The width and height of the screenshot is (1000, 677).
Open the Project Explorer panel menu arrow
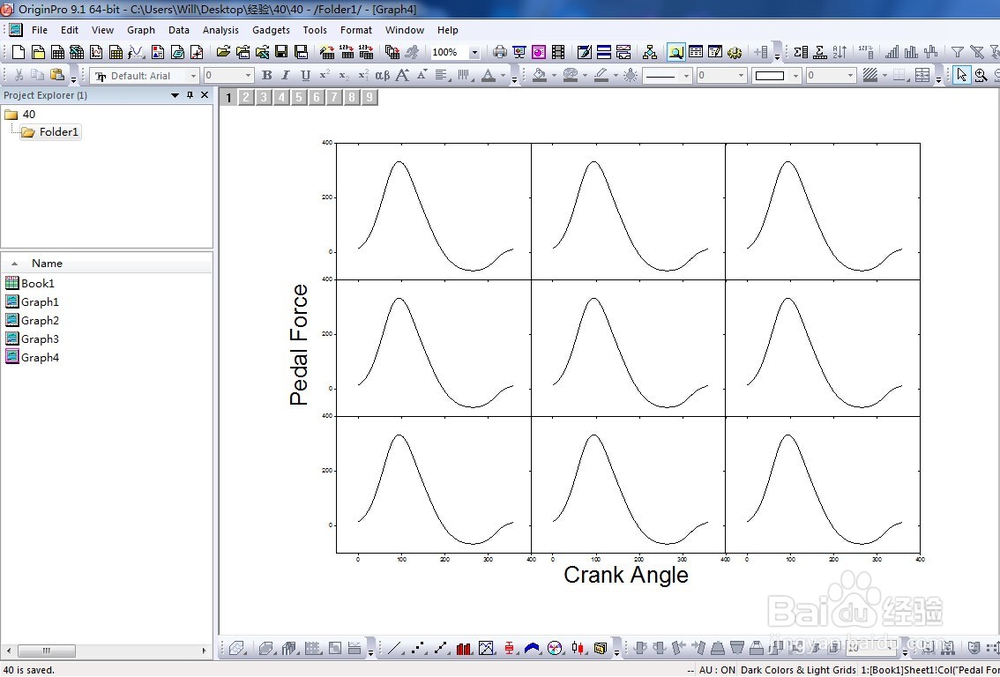click(x=175, y=95)
